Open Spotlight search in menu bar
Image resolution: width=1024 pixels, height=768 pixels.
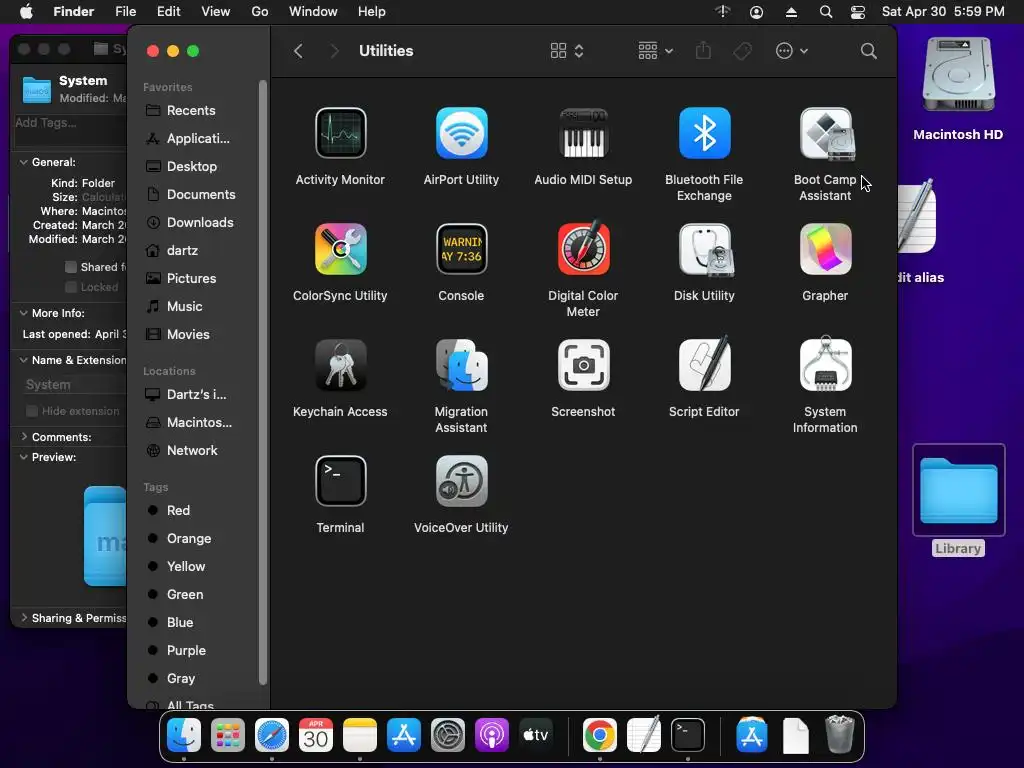coord(825,12)
